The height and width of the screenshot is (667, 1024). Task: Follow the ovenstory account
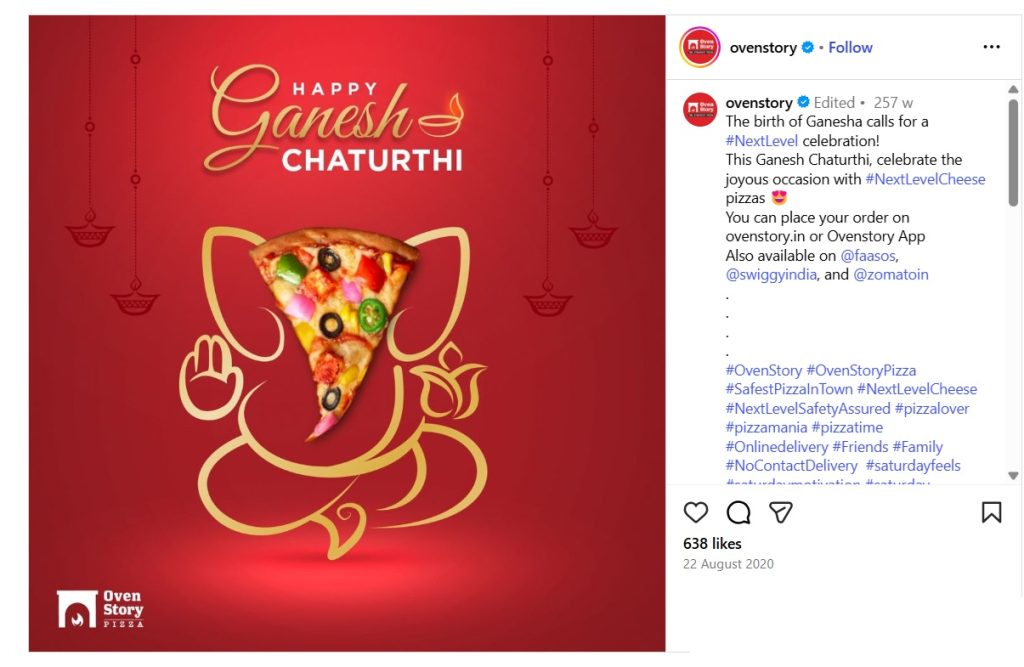850,47
